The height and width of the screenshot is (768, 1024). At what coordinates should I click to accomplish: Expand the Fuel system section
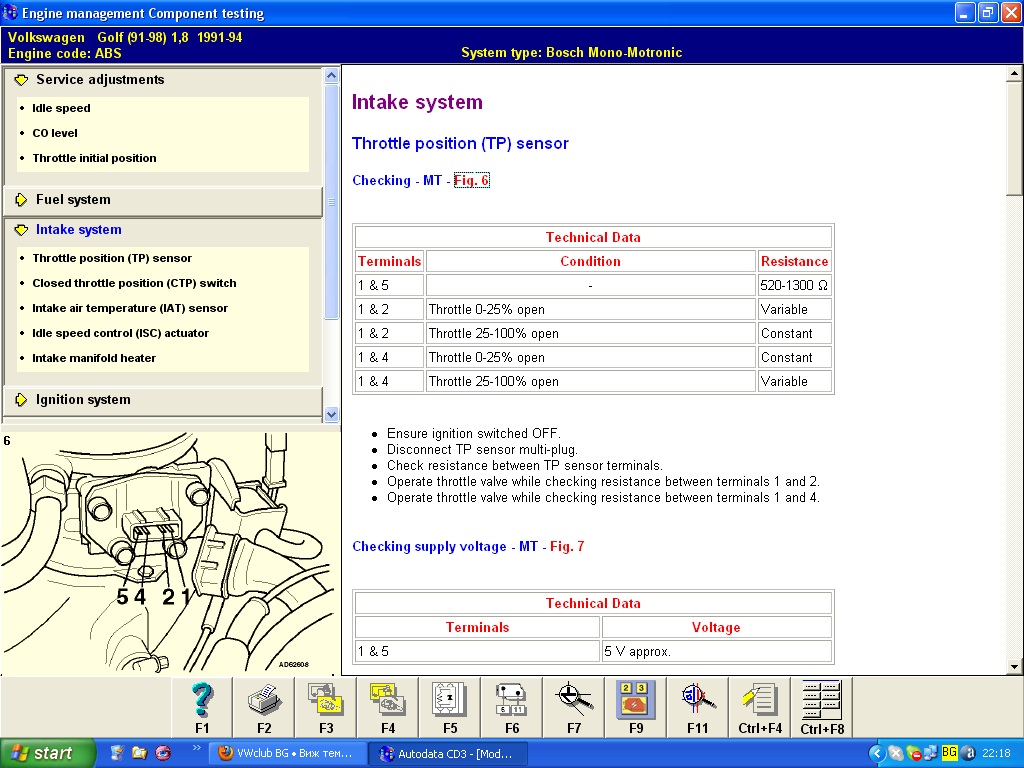point(73,200)
